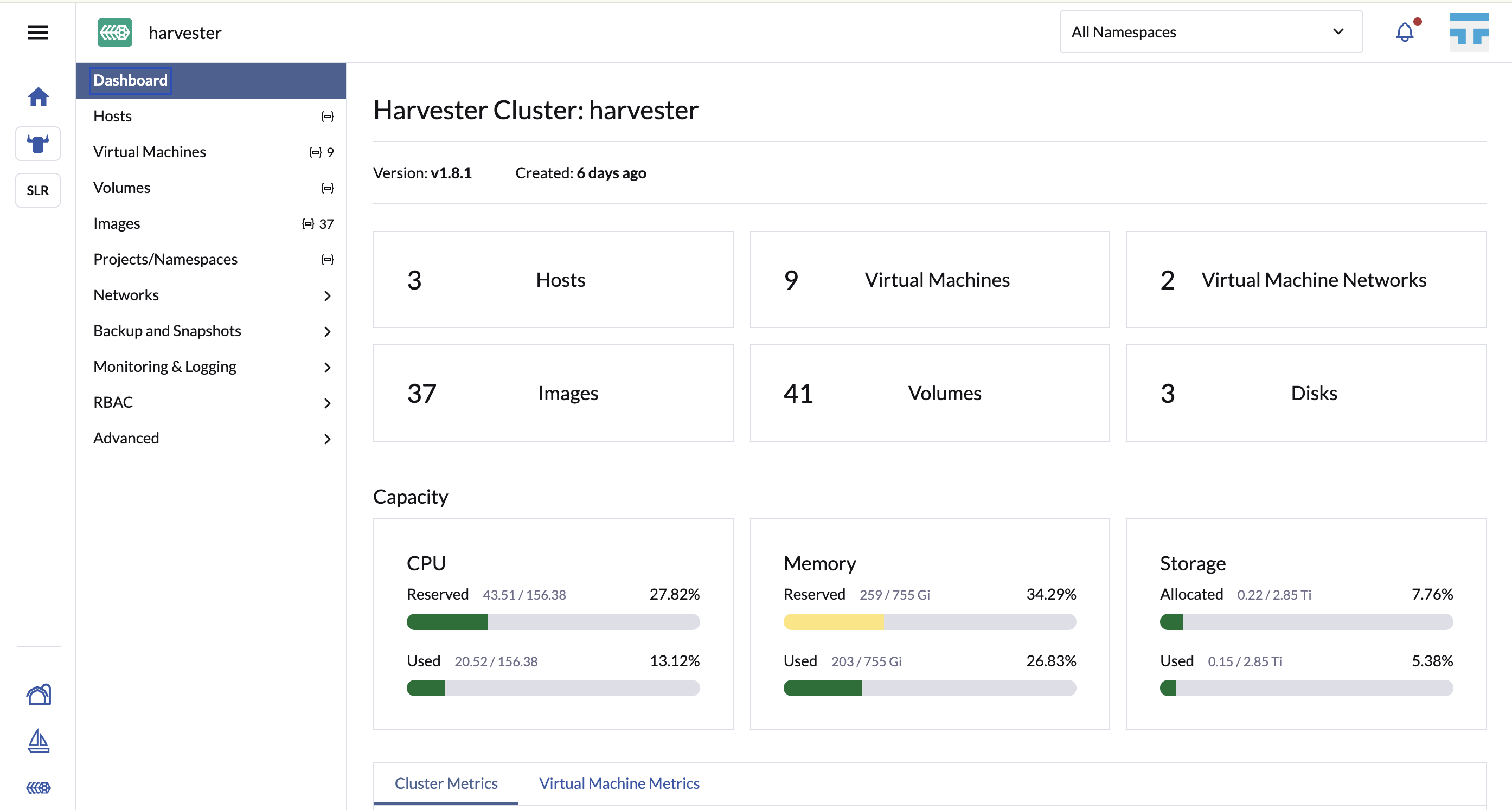Open the hamburger navigation menu
Viewport: 1512px width, 810px height.
pos(37,33)
